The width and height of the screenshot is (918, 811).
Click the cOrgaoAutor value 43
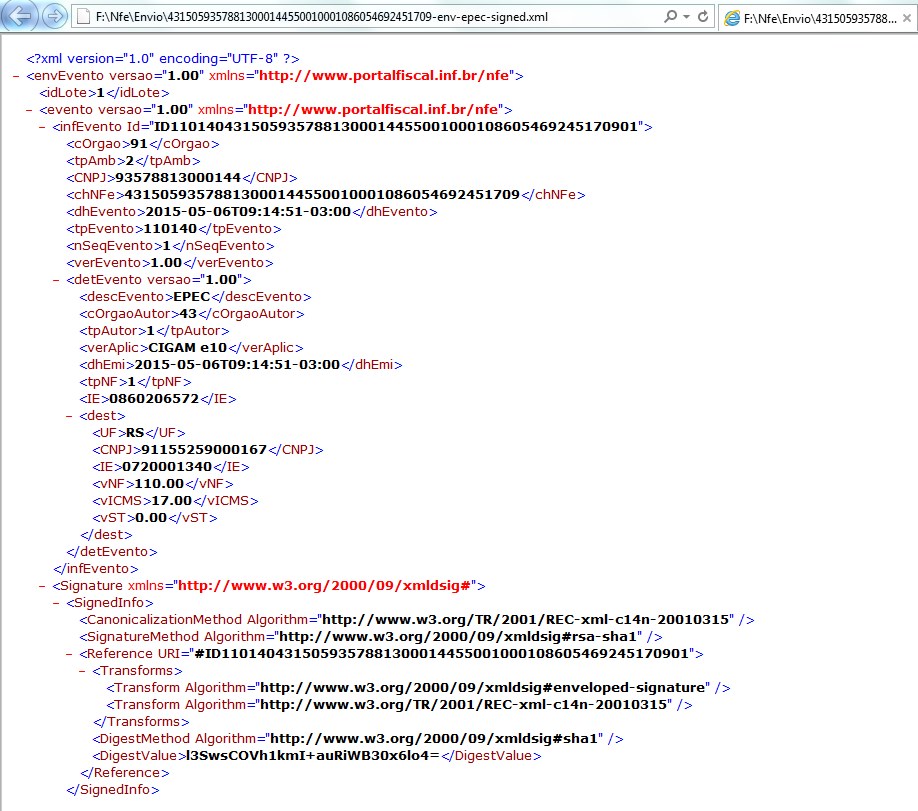(188, 313)
